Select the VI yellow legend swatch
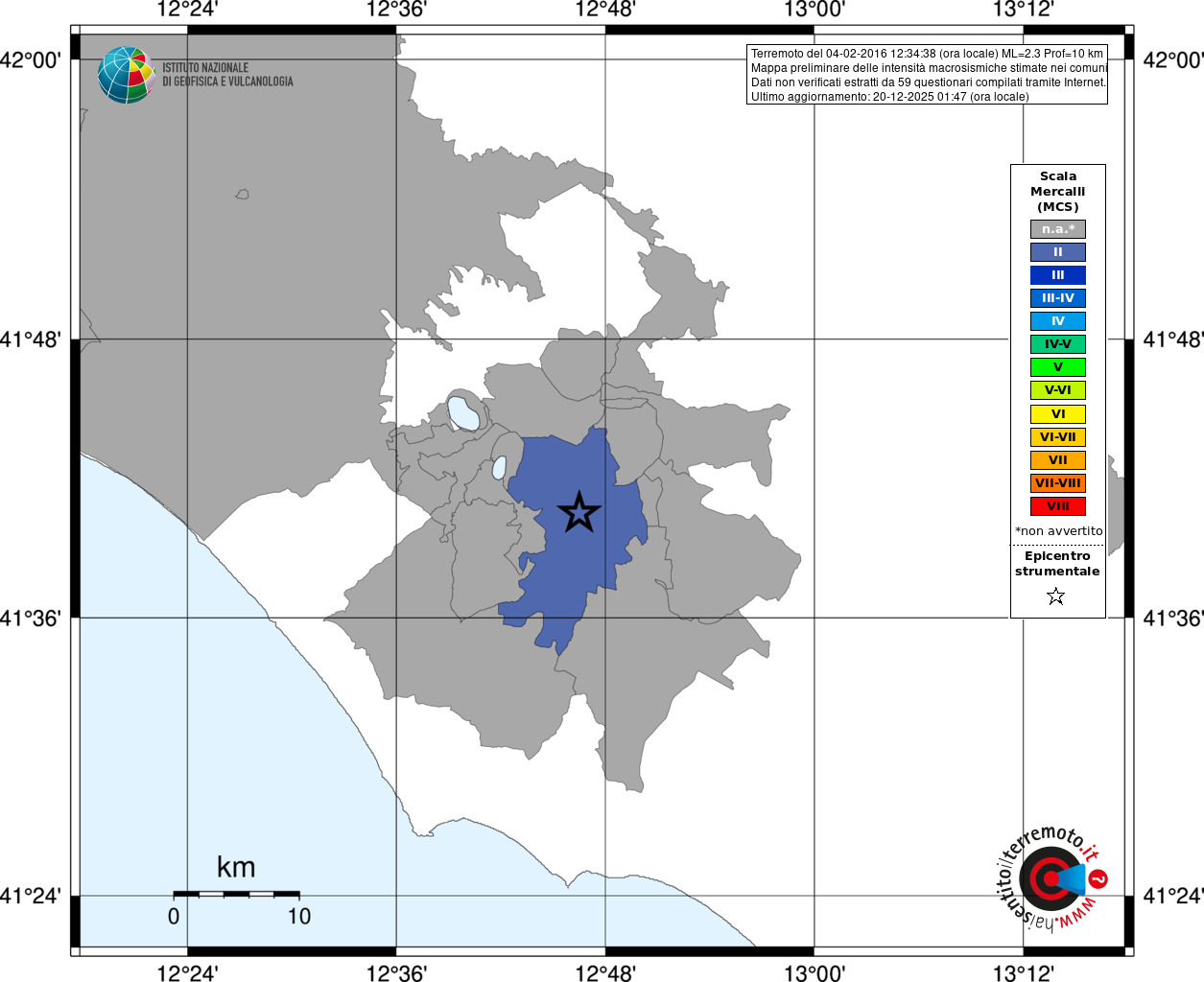 (x=1058, y=414)
